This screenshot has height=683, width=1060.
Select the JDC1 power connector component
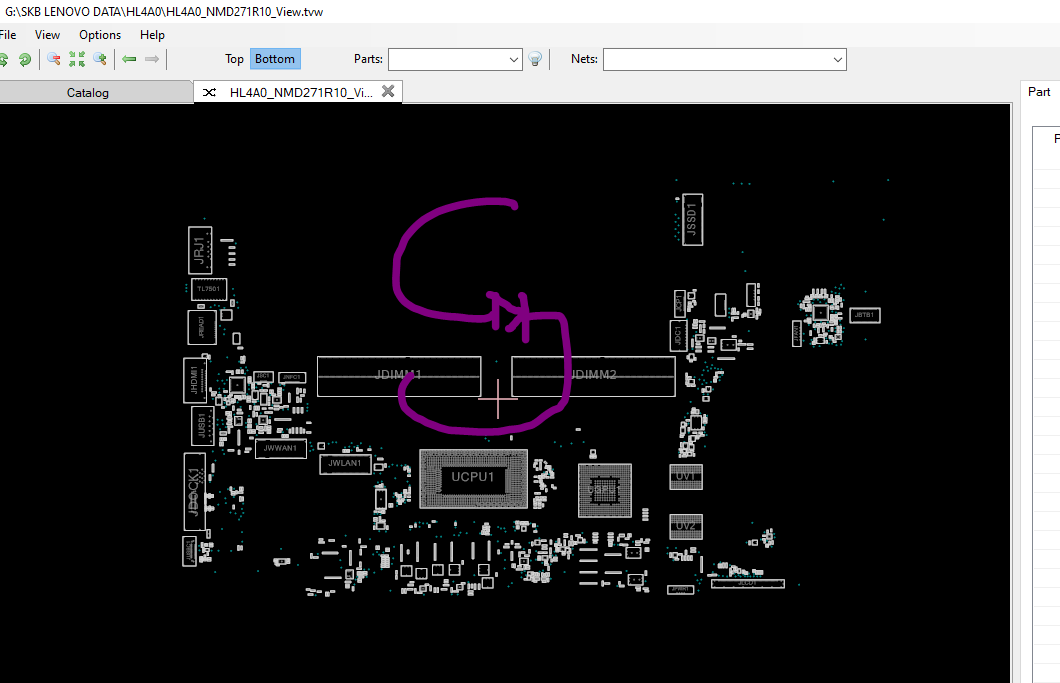coord(679,336)
